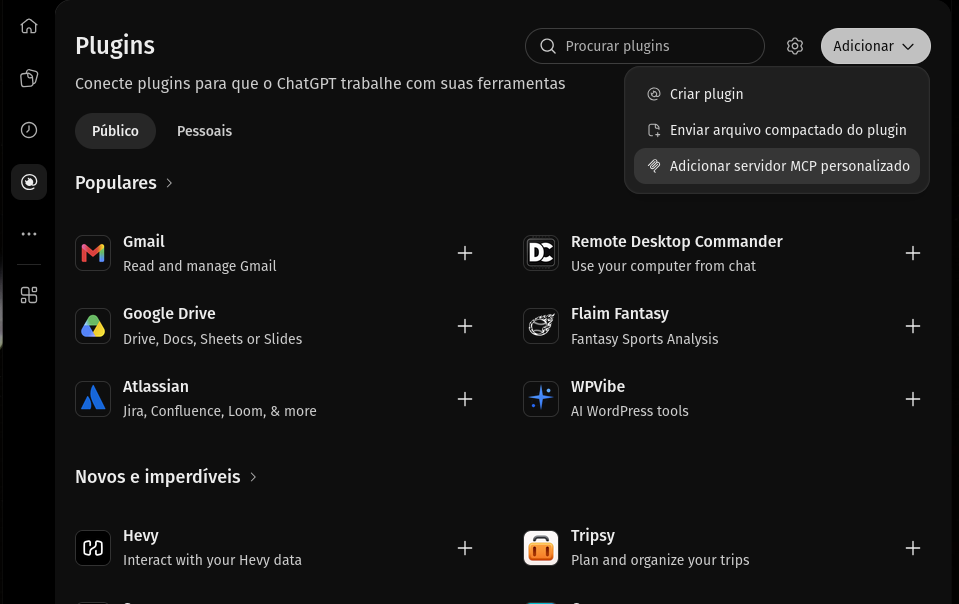Expand the Populares section chevron

coord(169,183)
